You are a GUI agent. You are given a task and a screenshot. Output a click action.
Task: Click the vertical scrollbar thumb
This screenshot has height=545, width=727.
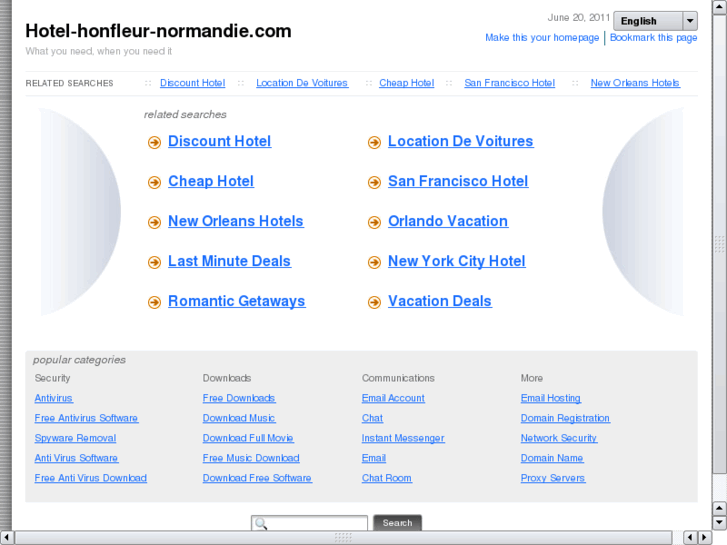pos(719,244)
